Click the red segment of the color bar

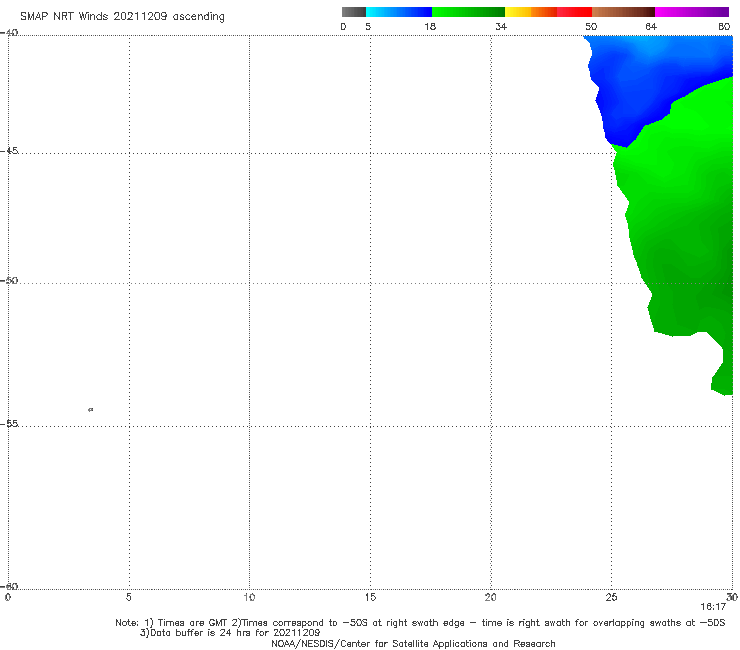coord(574,12)
